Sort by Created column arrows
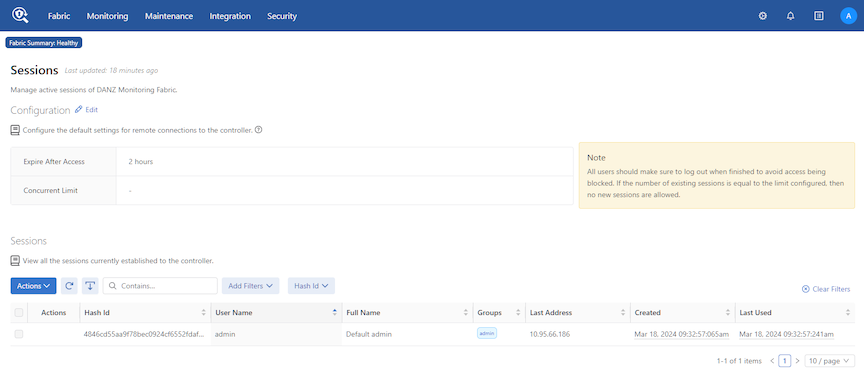The image size is (864, 376). pos(728,313)
